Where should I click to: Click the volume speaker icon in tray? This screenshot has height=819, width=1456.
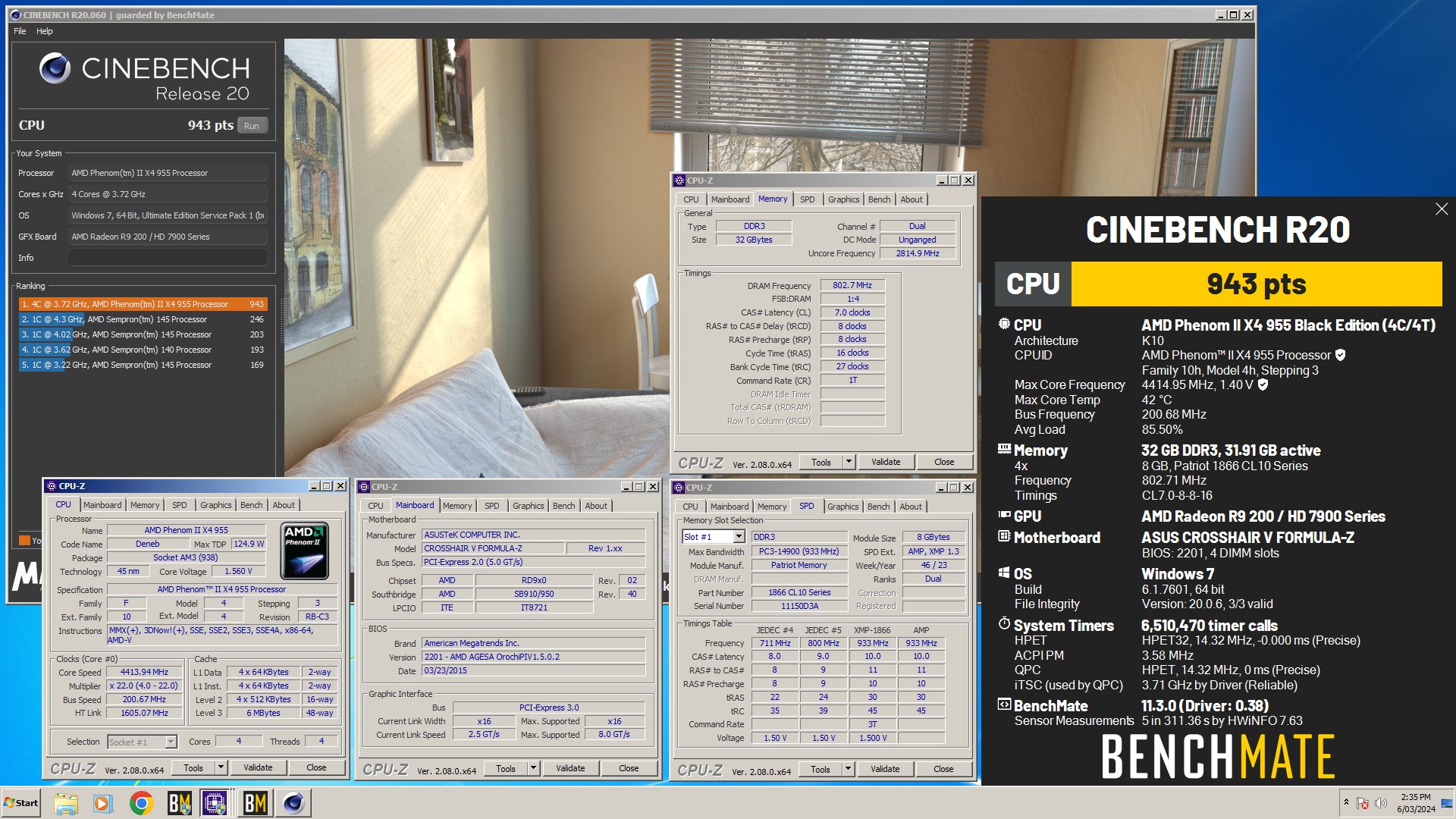click(1380, 803)
